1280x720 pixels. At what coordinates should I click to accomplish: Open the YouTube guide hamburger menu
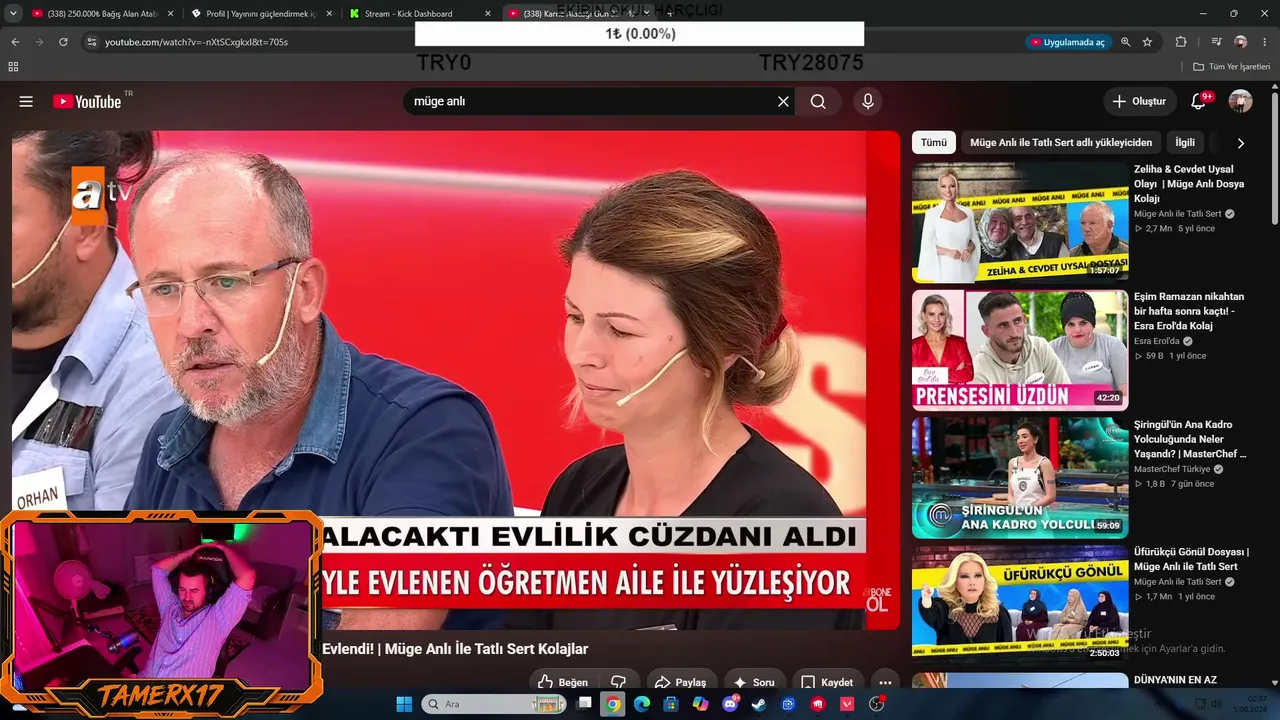tap(26, 101)
